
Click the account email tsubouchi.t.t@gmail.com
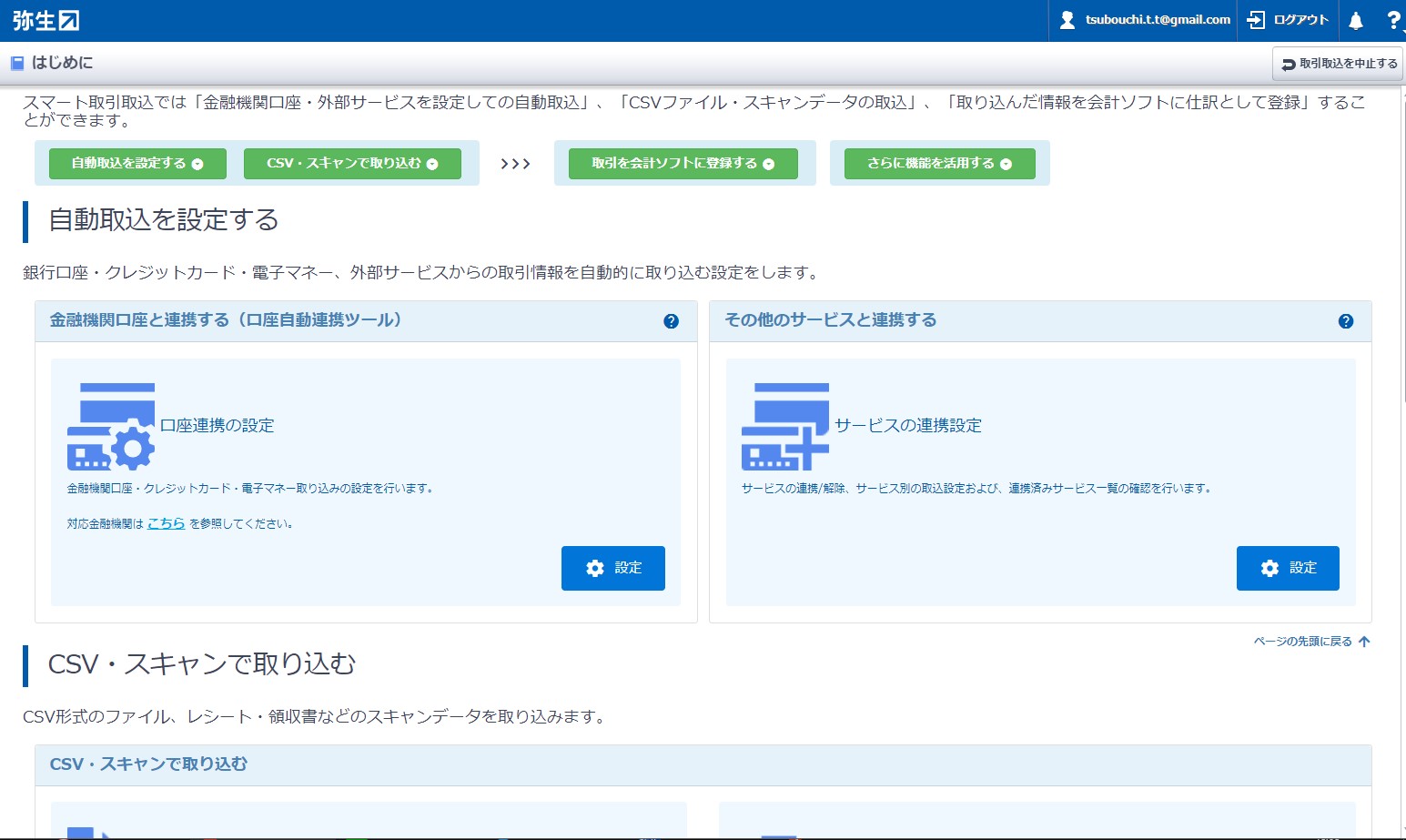click(x=1158, y=20)
